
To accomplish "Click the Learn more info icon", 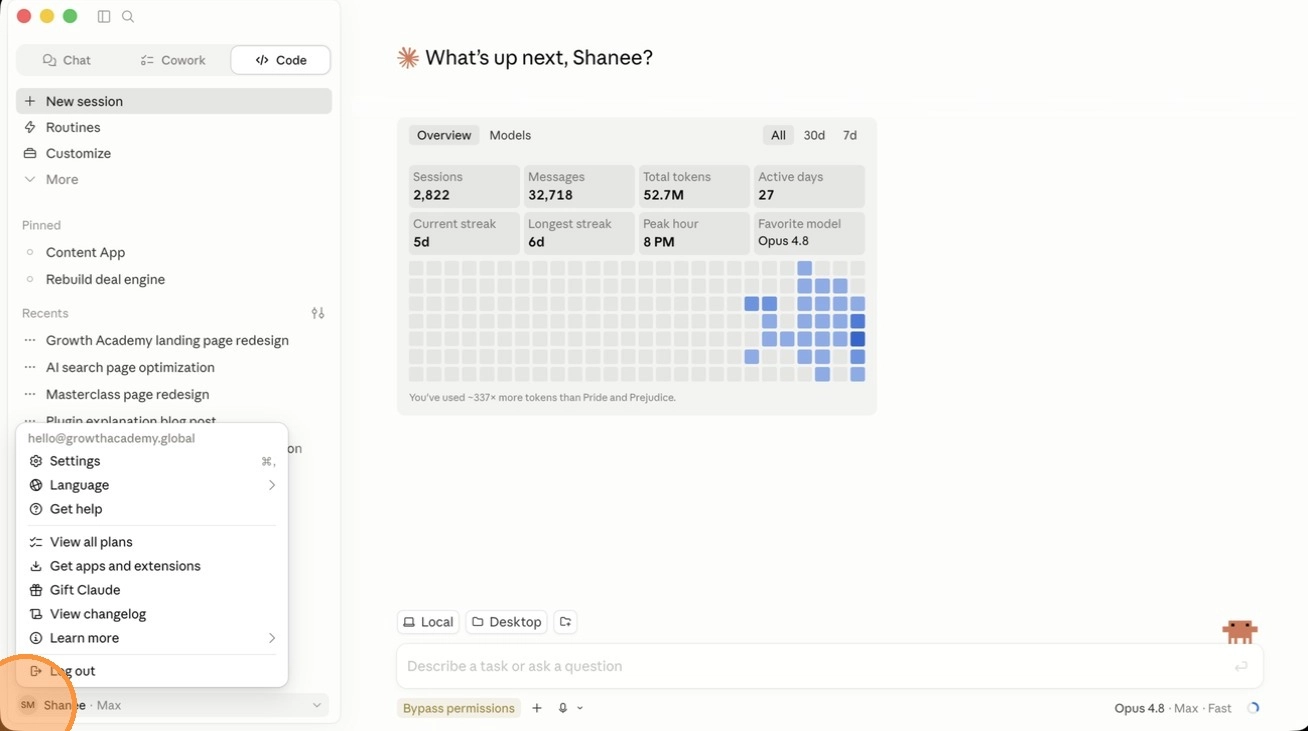I will [36, 638].
